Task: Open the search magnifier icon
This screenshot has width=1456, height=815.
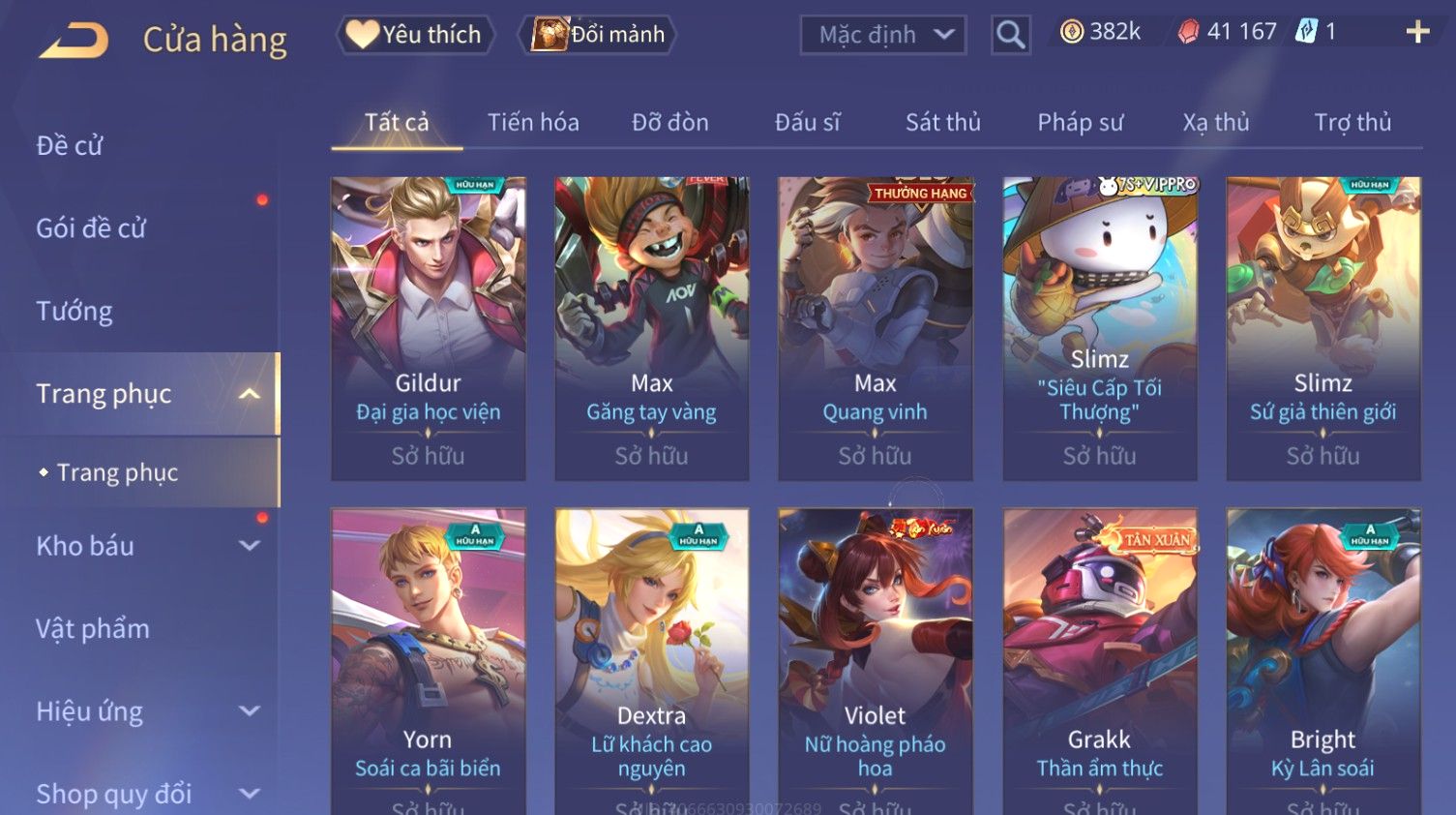Action: click(x=1010, y=35)
